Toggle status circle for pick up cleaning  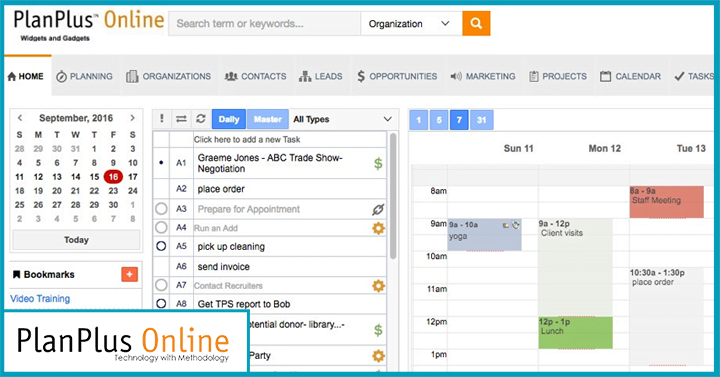coord(161,246)
